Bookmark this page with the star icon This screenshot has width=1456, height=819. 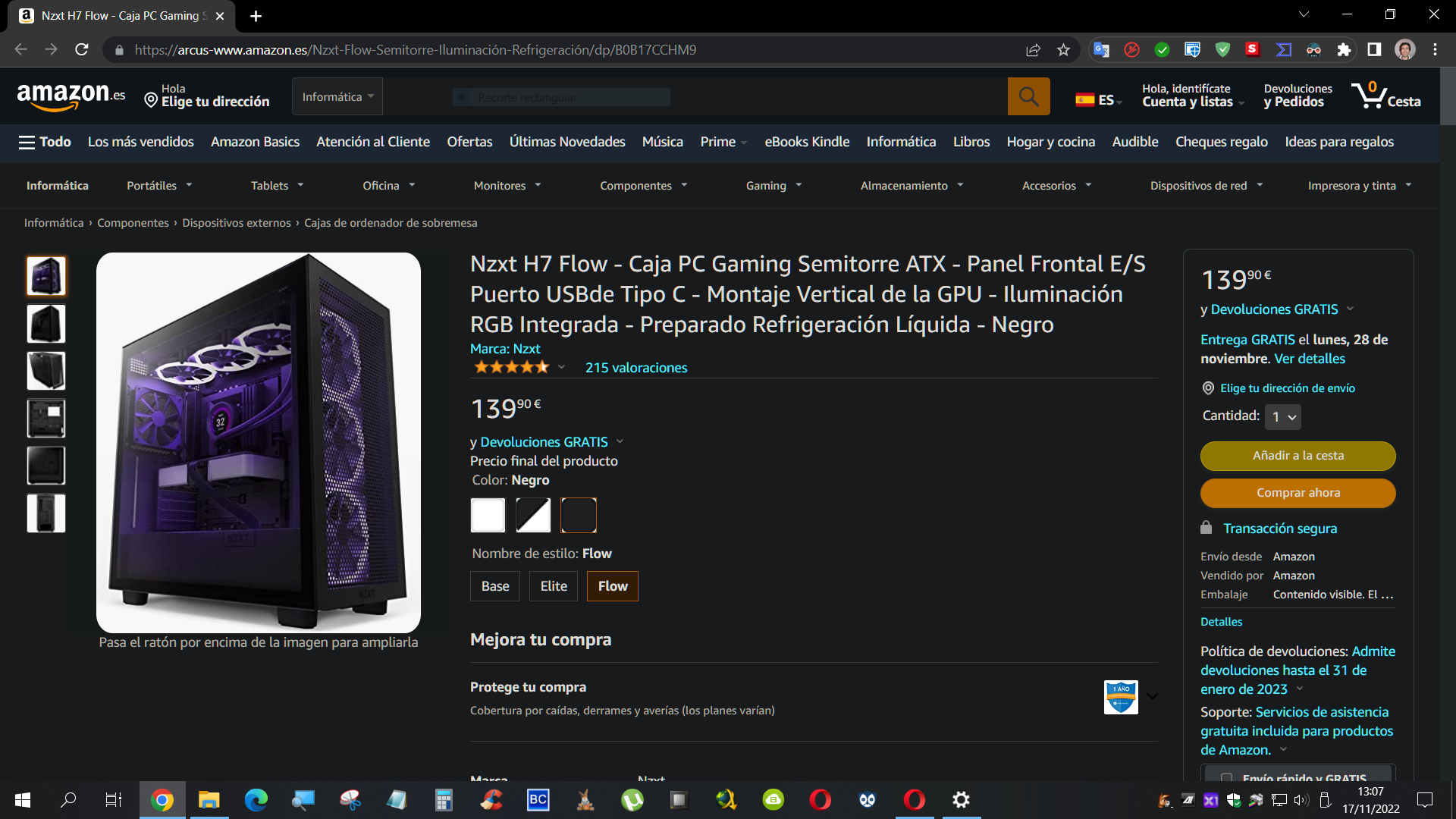point(1063,50)
